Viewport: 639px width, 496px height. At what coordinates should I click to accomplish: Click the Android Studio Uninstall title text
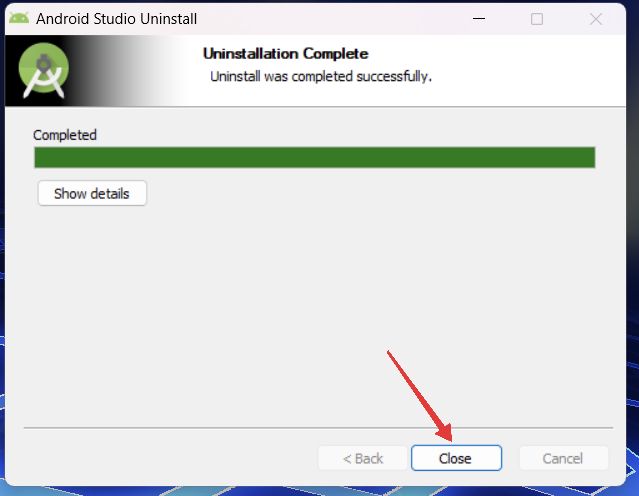point(117,19)
